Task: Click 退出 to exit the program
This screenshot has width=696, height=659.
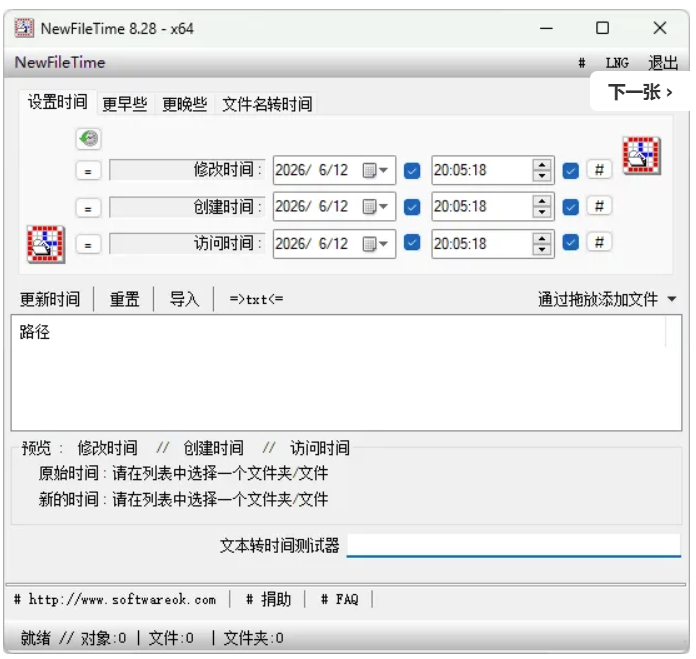Action: coord(663,63)
